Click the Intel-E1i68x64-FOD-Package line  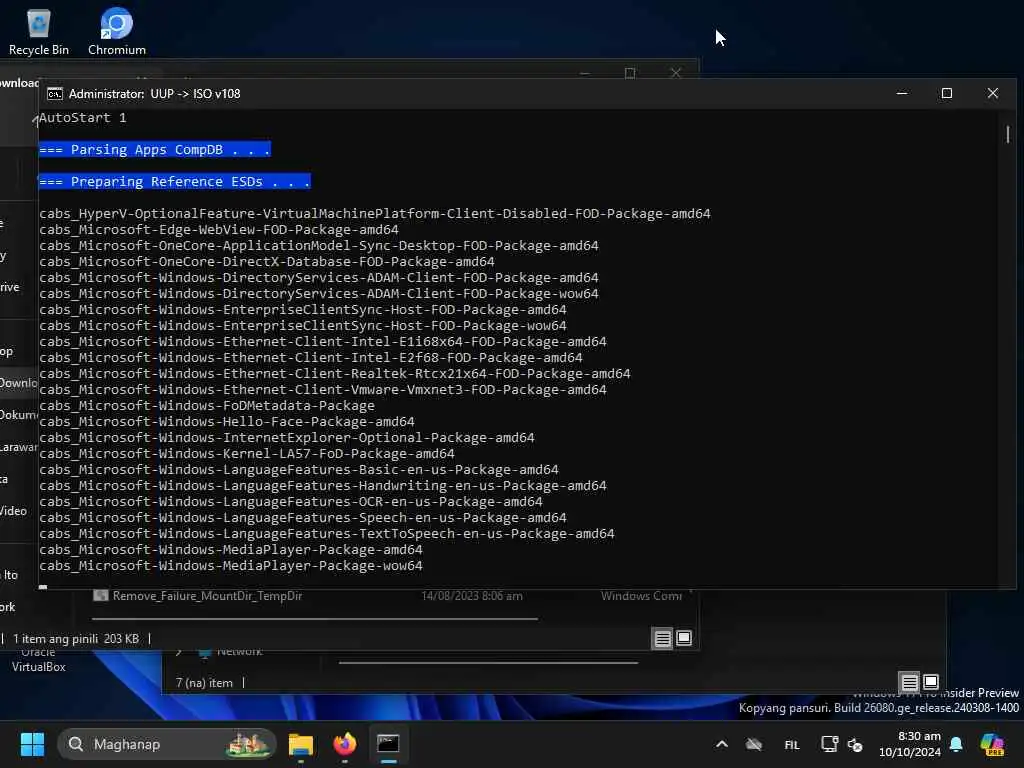[x=323, y=342]
